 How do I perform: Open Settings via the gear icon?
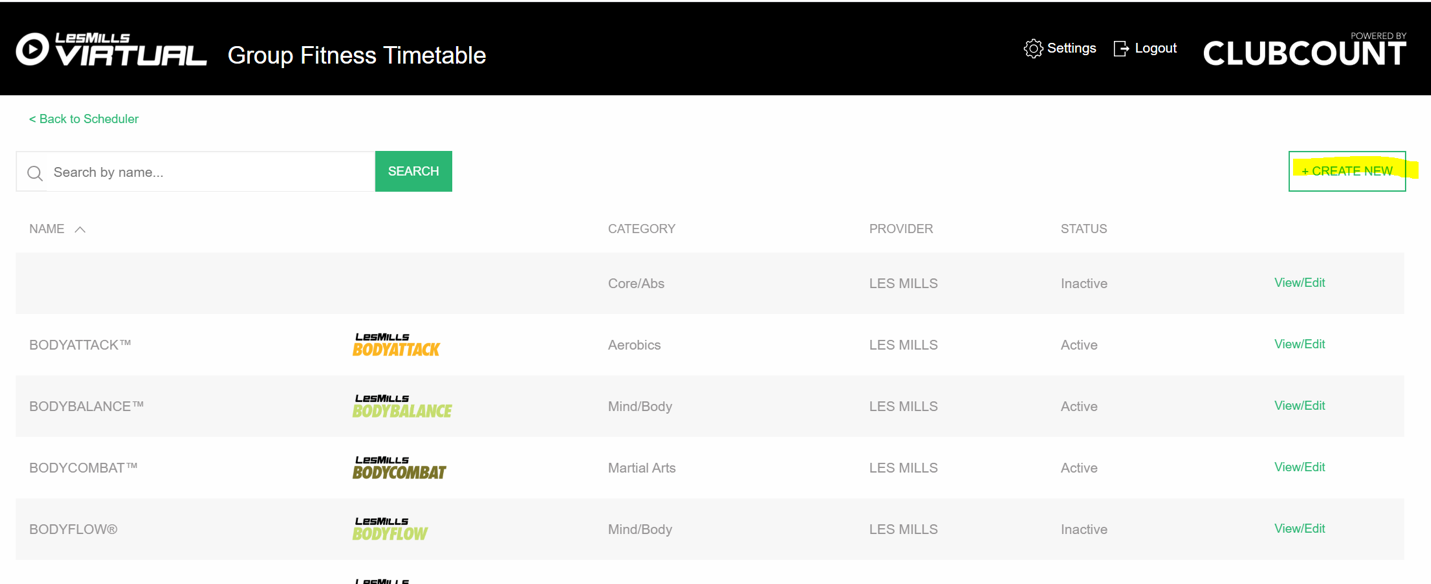(1033, 48)
